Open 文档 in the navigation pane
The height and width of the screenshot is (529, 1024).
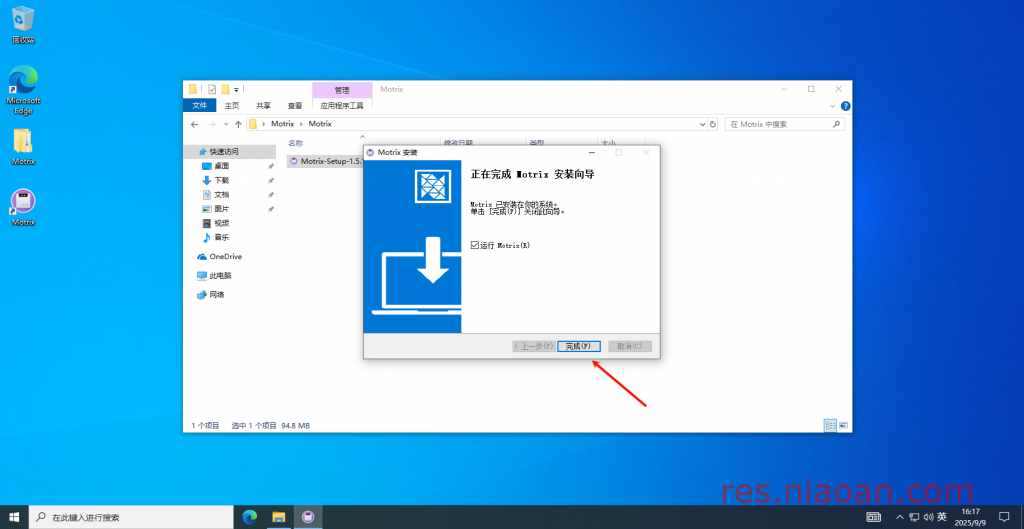pyautogui.click(x=221, y=195)
